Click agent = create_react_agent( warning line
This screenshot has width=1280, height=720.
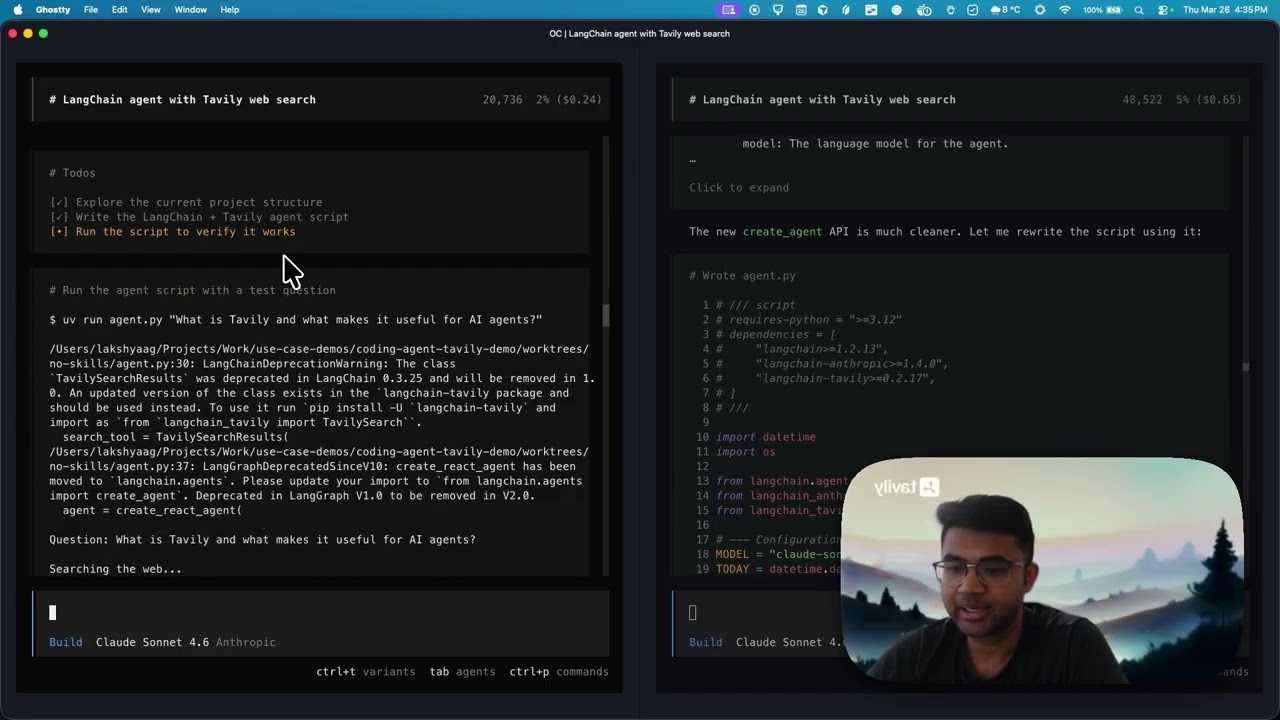pyautogui.click(x=152, y=511)
